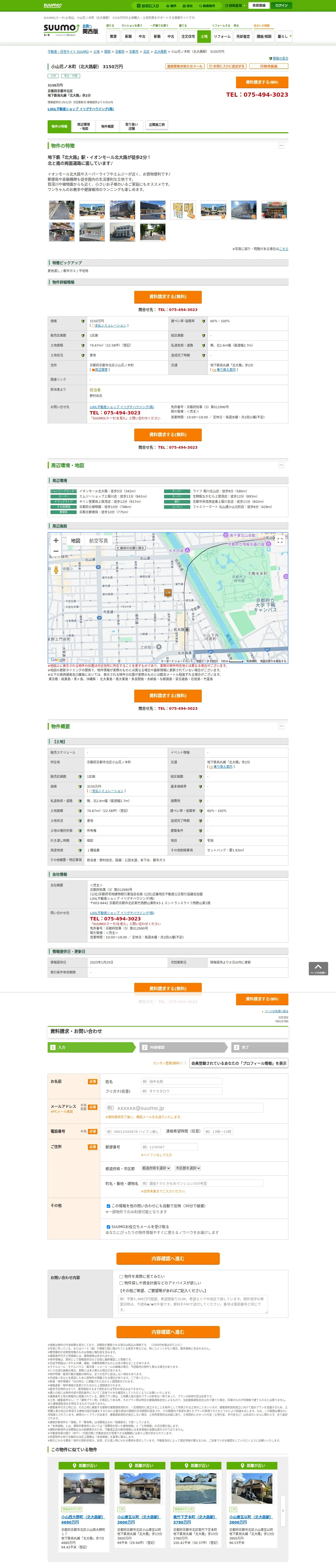
Task: Switch to the 取り扱い店舗 tab
Action: pos(131,126)
